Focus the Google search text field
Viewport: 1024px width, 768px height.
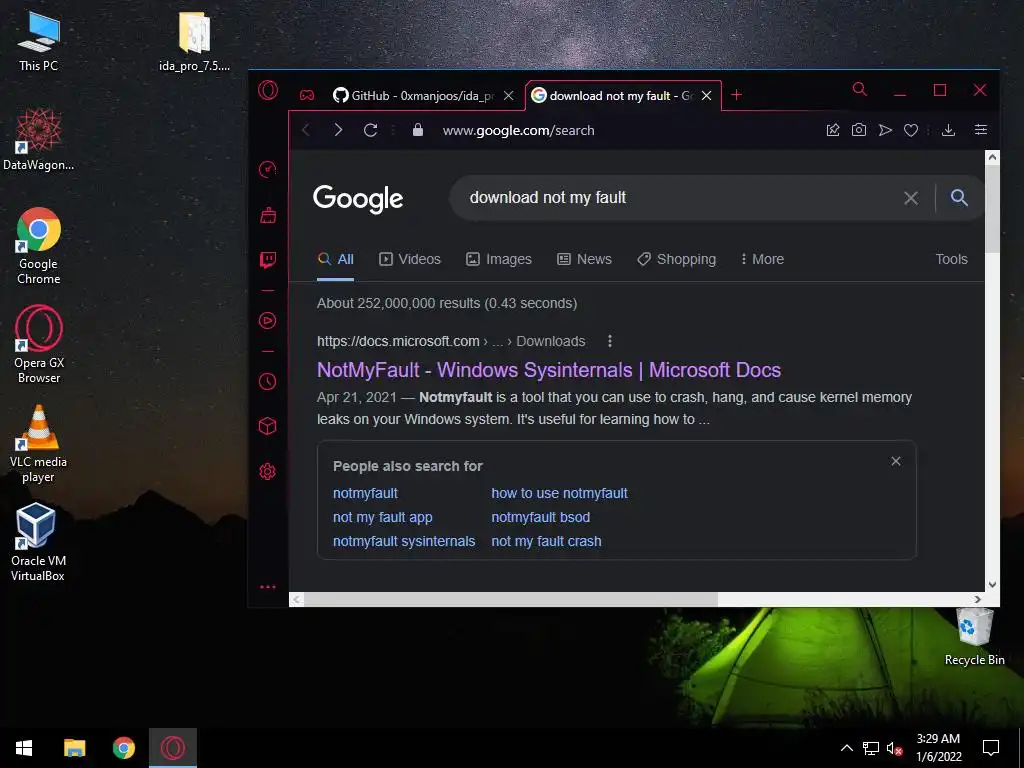pos(679,197)
